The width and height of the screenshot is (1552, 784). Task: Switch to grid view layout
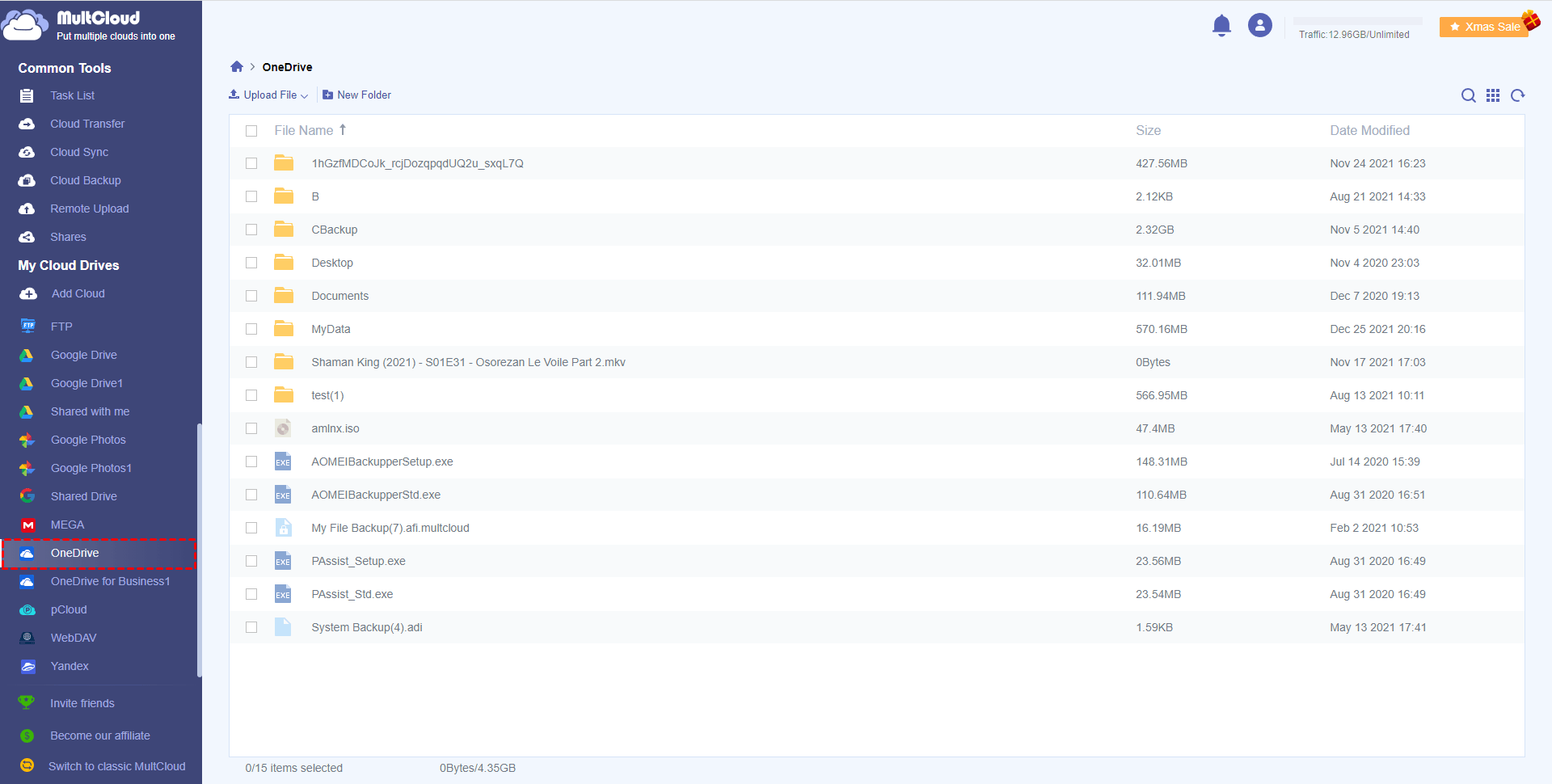click(x=1493, y=95)
